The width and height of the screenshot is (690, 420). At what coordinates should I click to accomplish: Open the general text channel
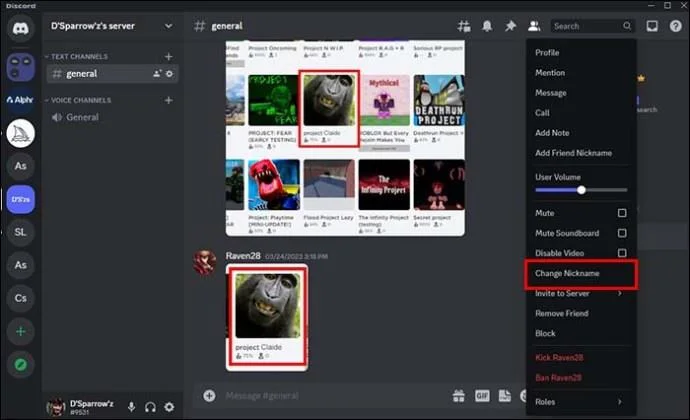click(x=113, y=74)
